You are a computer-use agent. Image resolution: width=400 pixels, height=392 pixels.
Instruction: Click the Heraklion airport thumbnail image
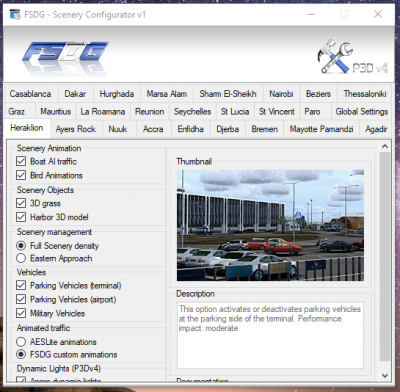[x=270, y=225]
